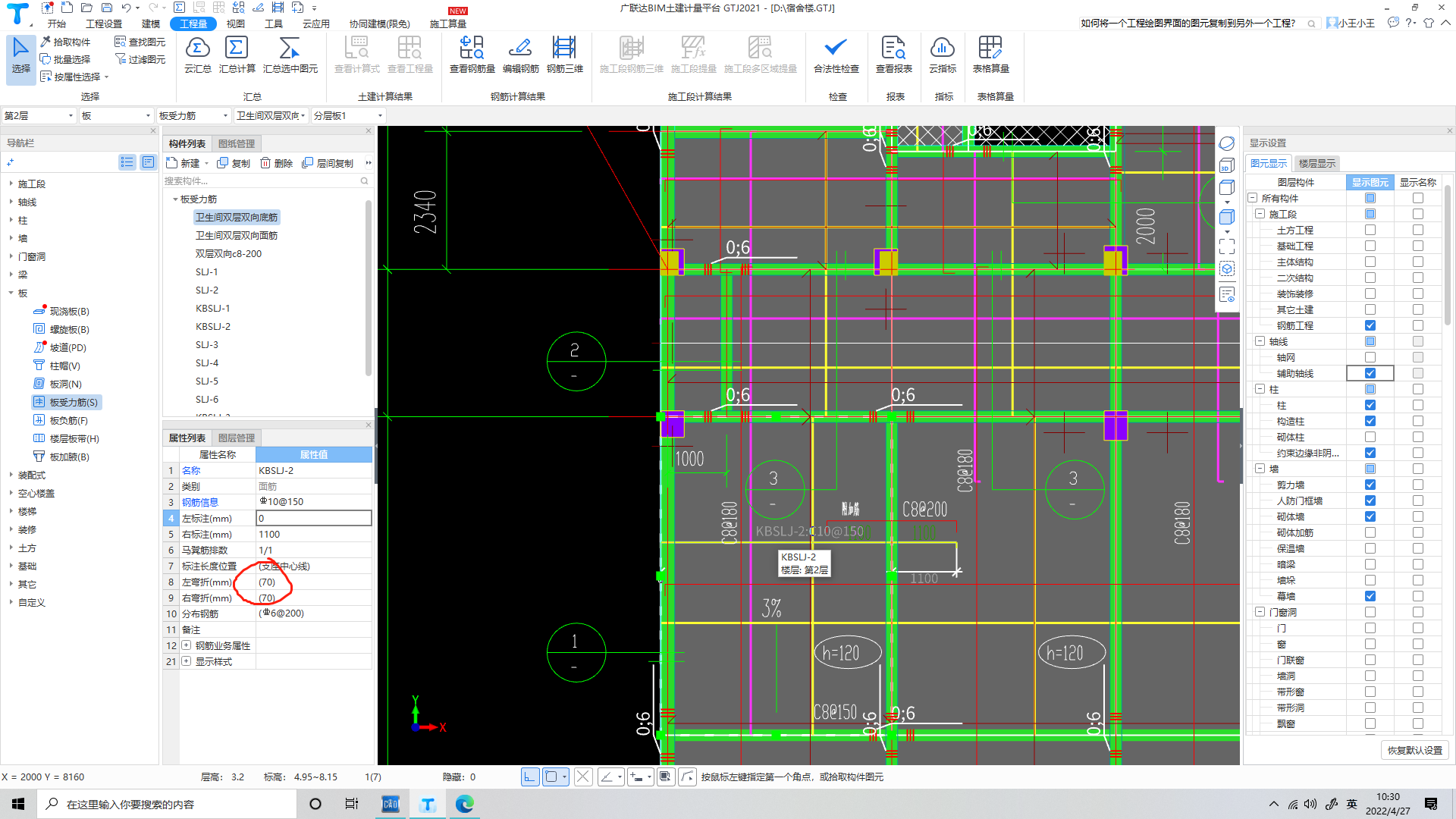Screen dimensions: 1456x819
Task: Click the Task View taskbar icon
Action: click(x=351, y=804)
